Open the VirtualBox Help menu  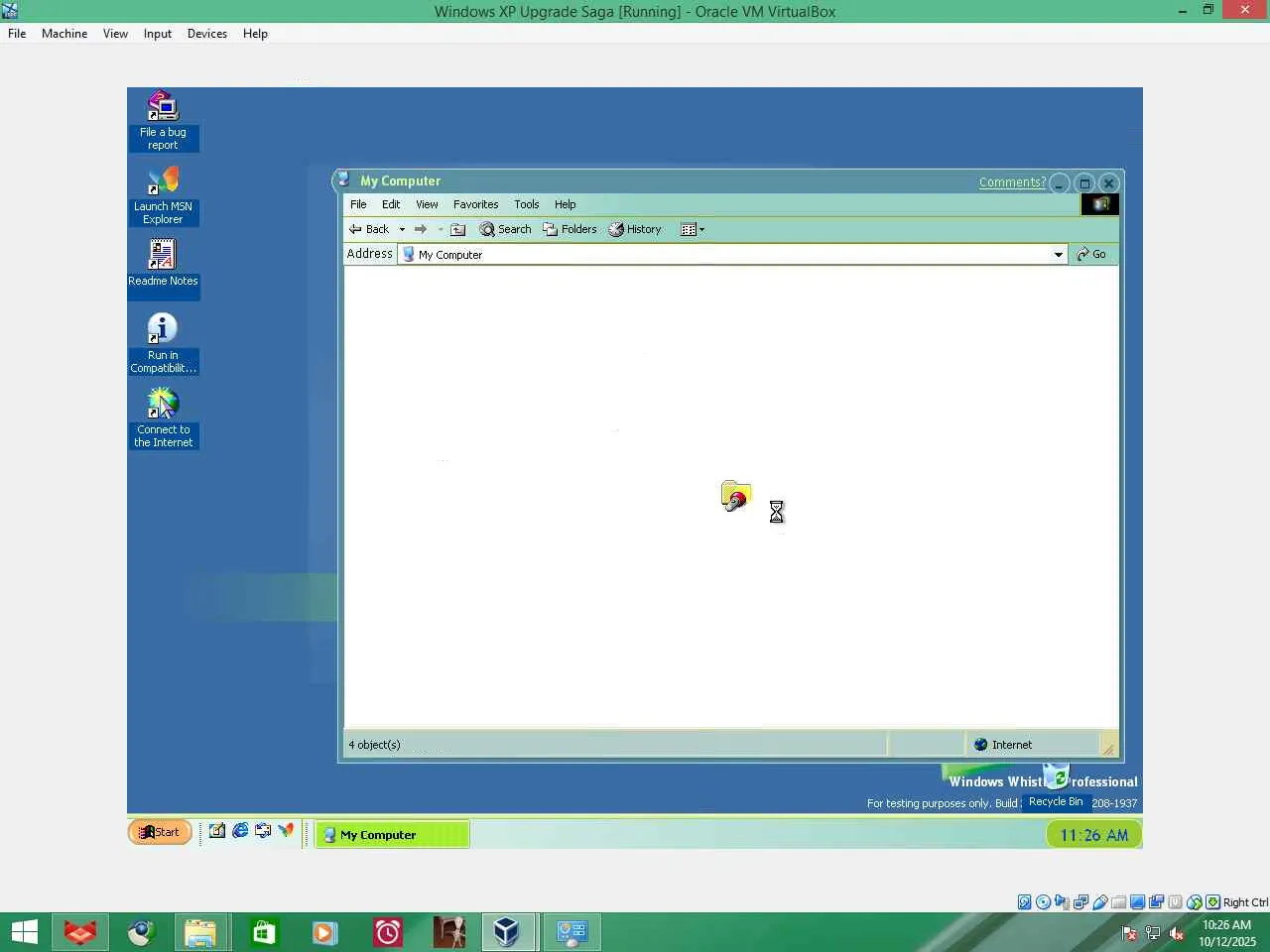coord(255,34)
